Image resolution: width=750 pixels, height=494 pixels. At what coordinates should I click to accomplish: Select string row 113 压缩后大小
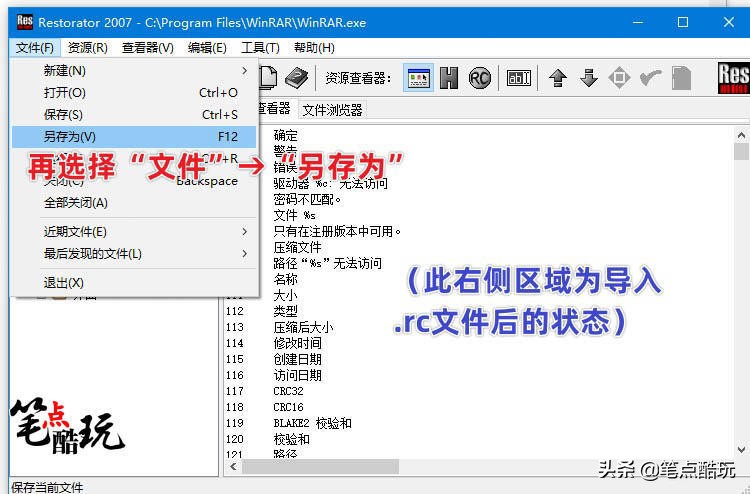pyautogui.click(x=279, y=327)
